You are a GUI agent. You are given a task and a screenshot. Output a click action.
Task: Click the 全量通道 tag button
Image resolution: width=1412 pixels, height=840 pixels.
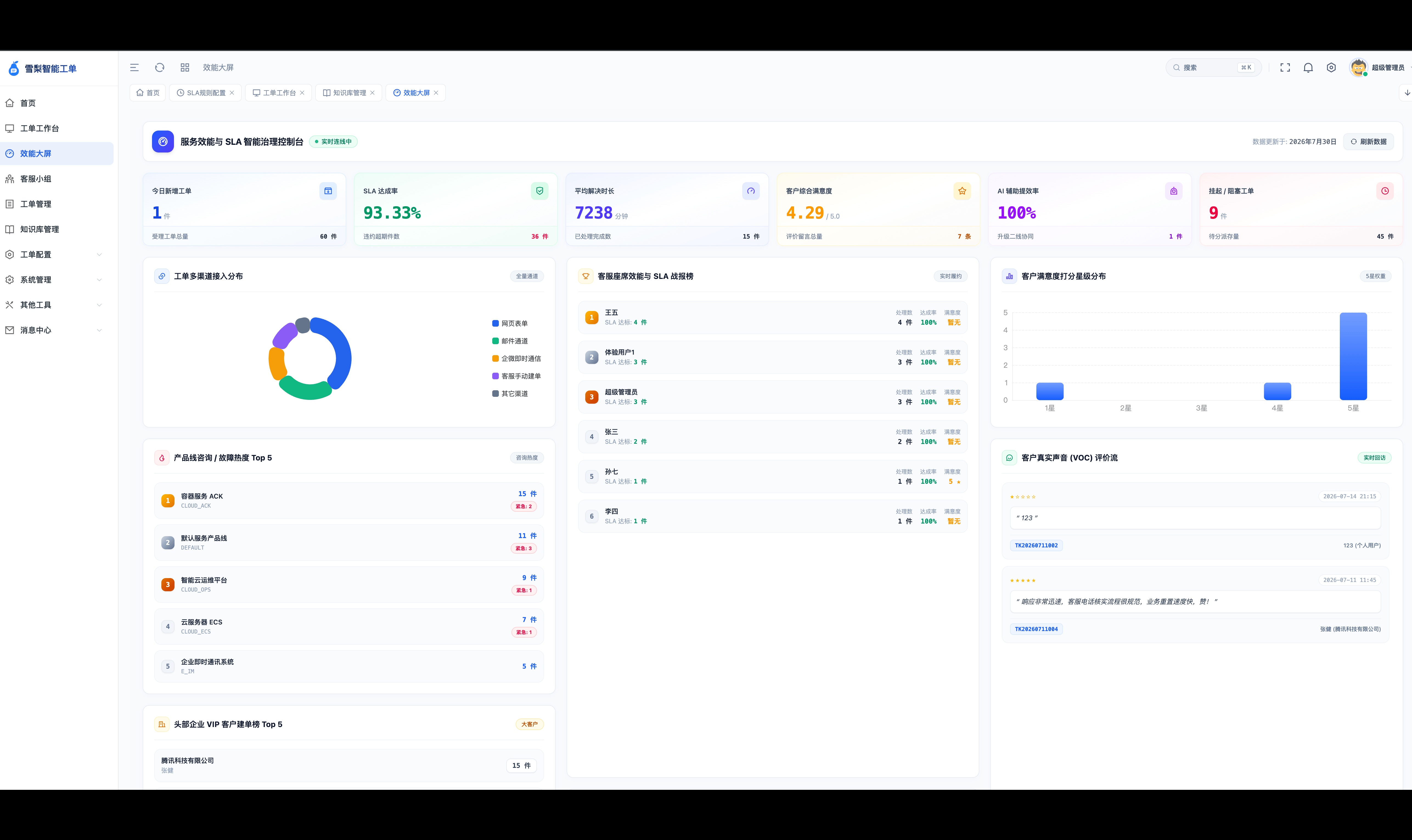pos(527,276)
